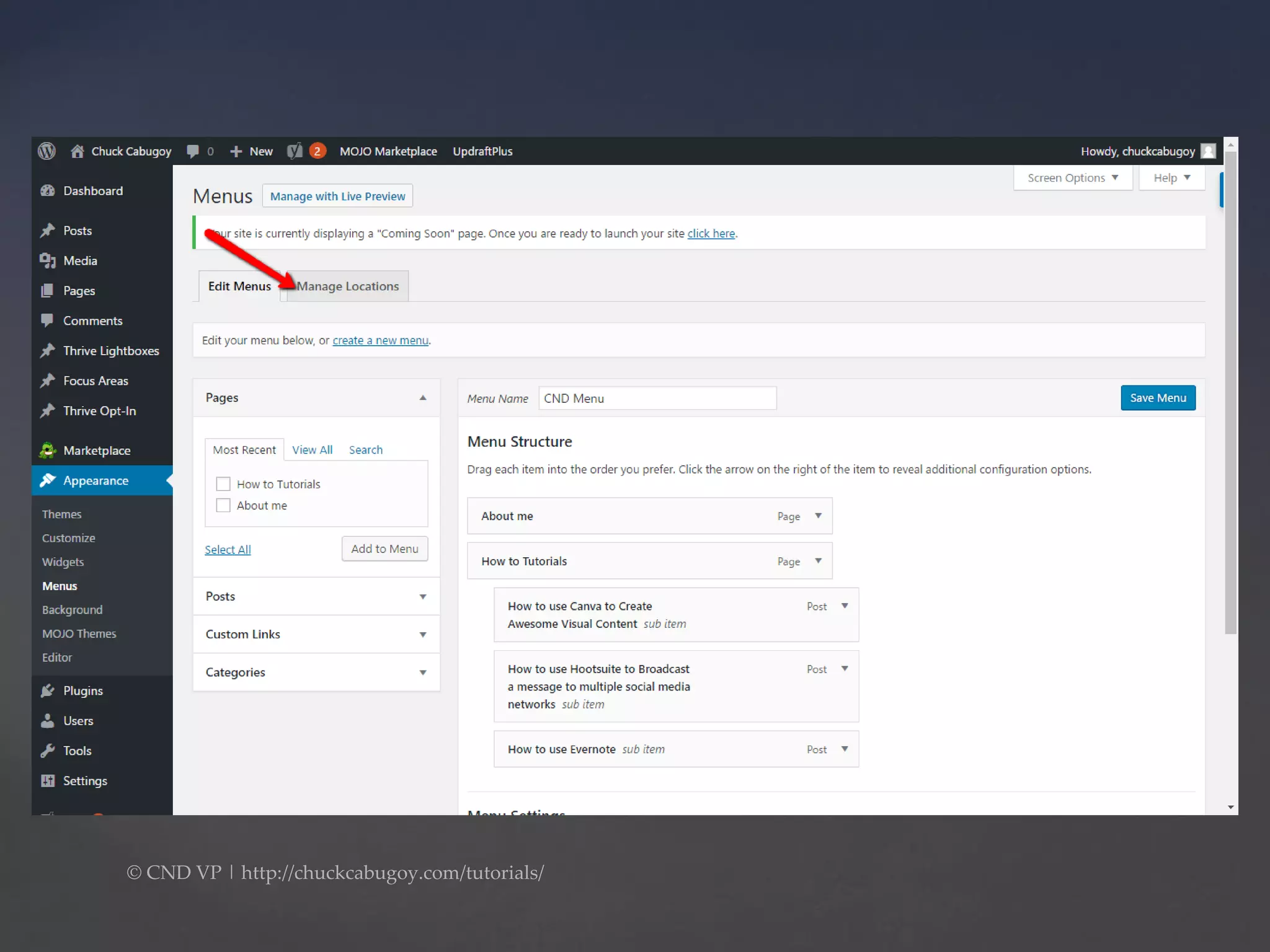The image size is (1270, 952).
Task: Open the Help dropdown
Action: [1171, 178]
